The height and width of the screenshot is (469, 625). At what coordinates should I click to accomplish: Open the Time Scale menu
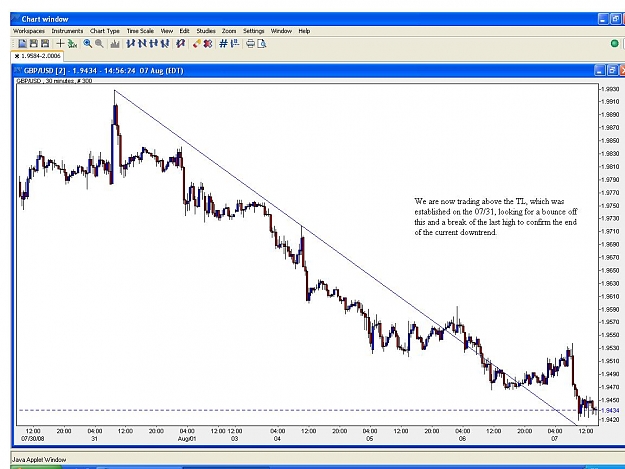(x=140, y=31)
